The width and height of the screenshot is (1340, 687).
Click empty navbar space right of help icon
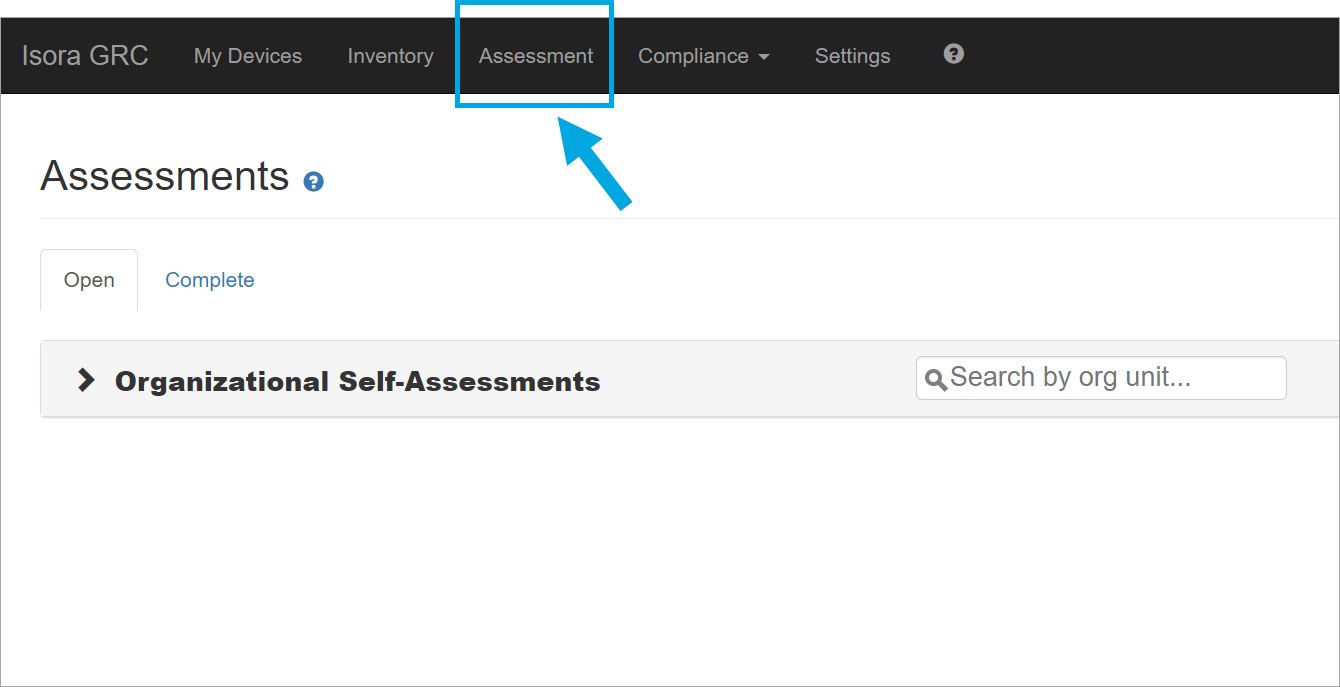pos(1150,56)
